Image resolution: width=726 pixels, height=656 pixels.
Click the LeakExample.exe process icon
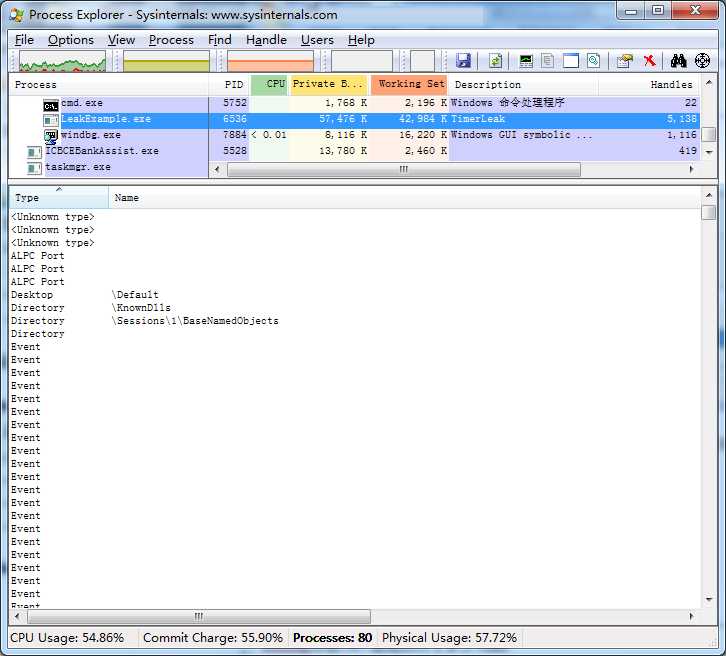51,120
